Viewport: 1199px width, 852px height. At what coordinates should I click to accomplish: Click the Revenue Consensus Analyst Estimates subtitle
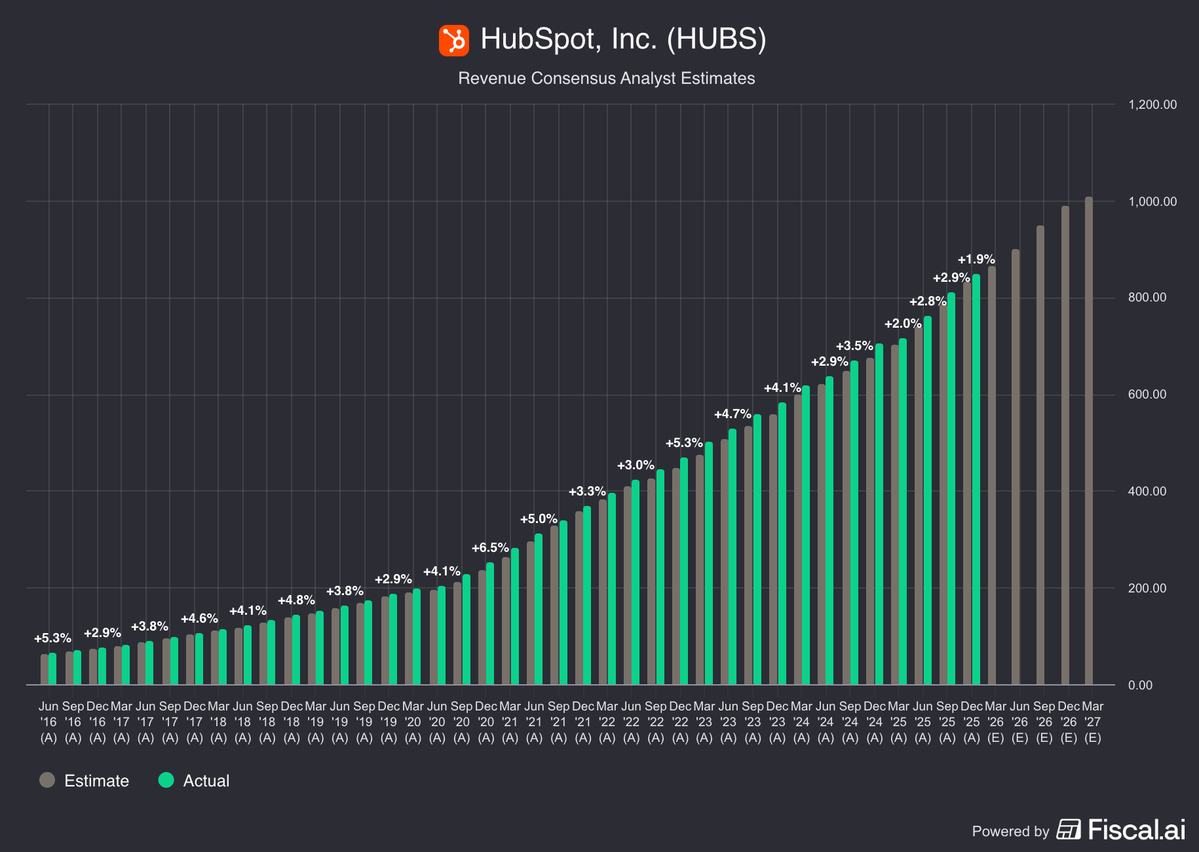pos(606,79)
